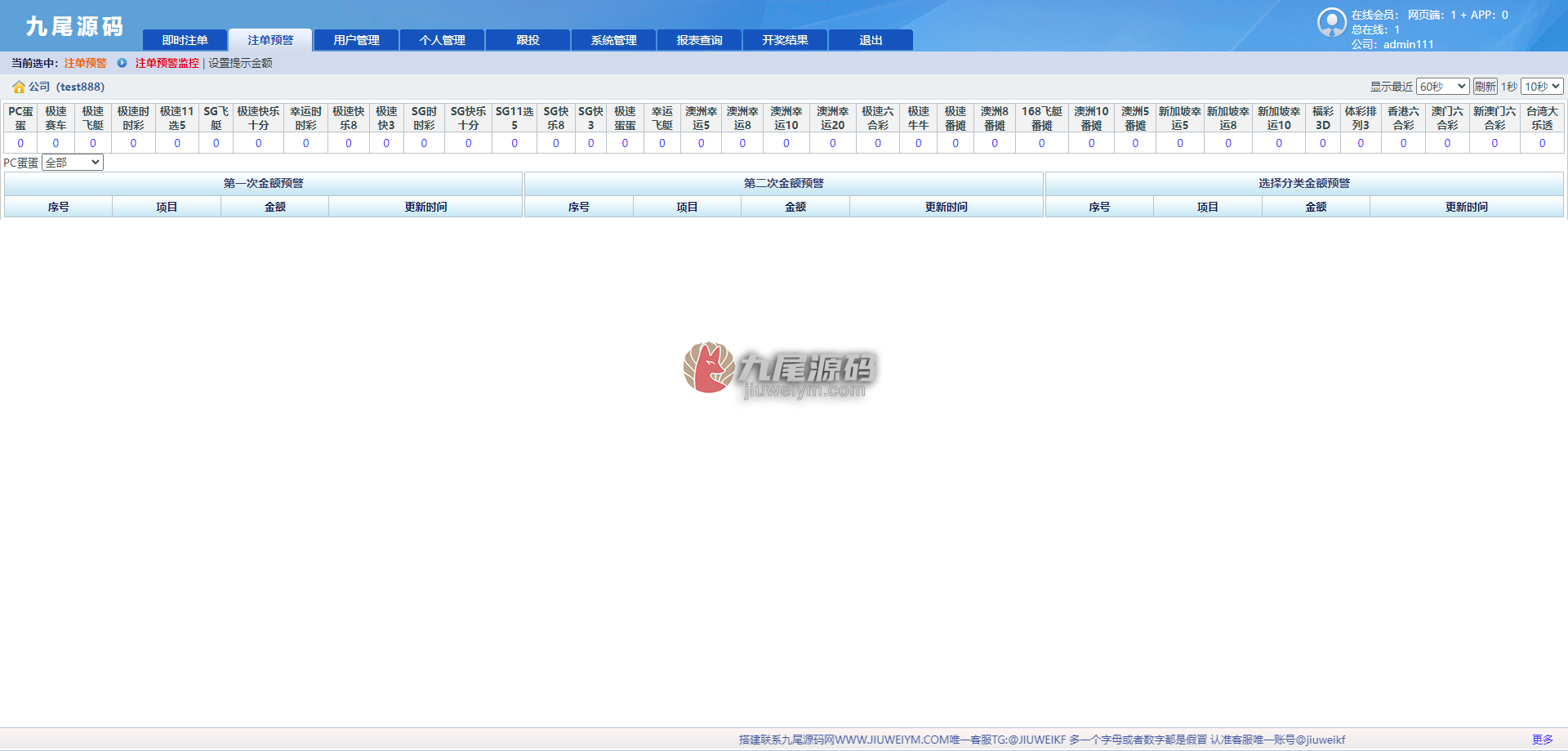Click the 九尾源码 logo in header
This screenshot has height=751, width=1568.
(x=74, y=27)
